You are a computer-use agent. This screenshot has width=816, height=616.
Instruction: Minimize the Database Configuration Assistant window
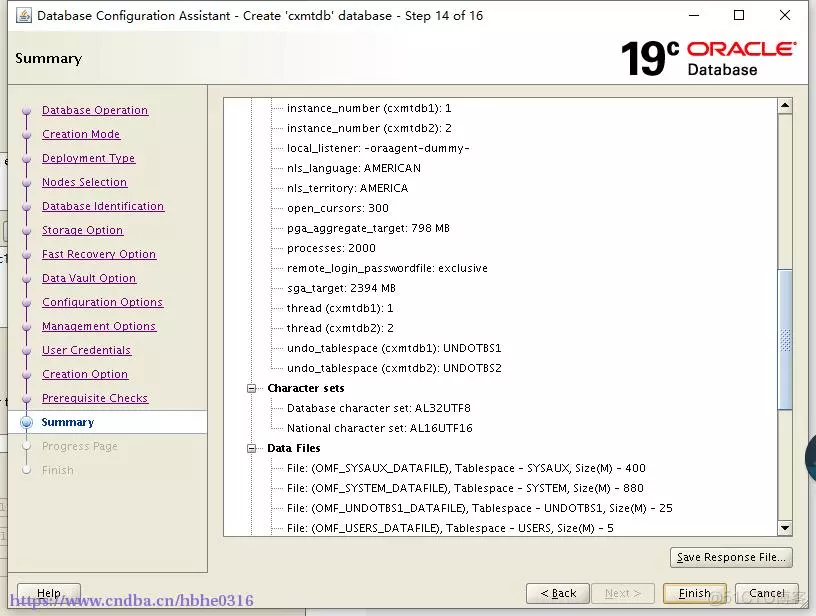tap(694, 16)
